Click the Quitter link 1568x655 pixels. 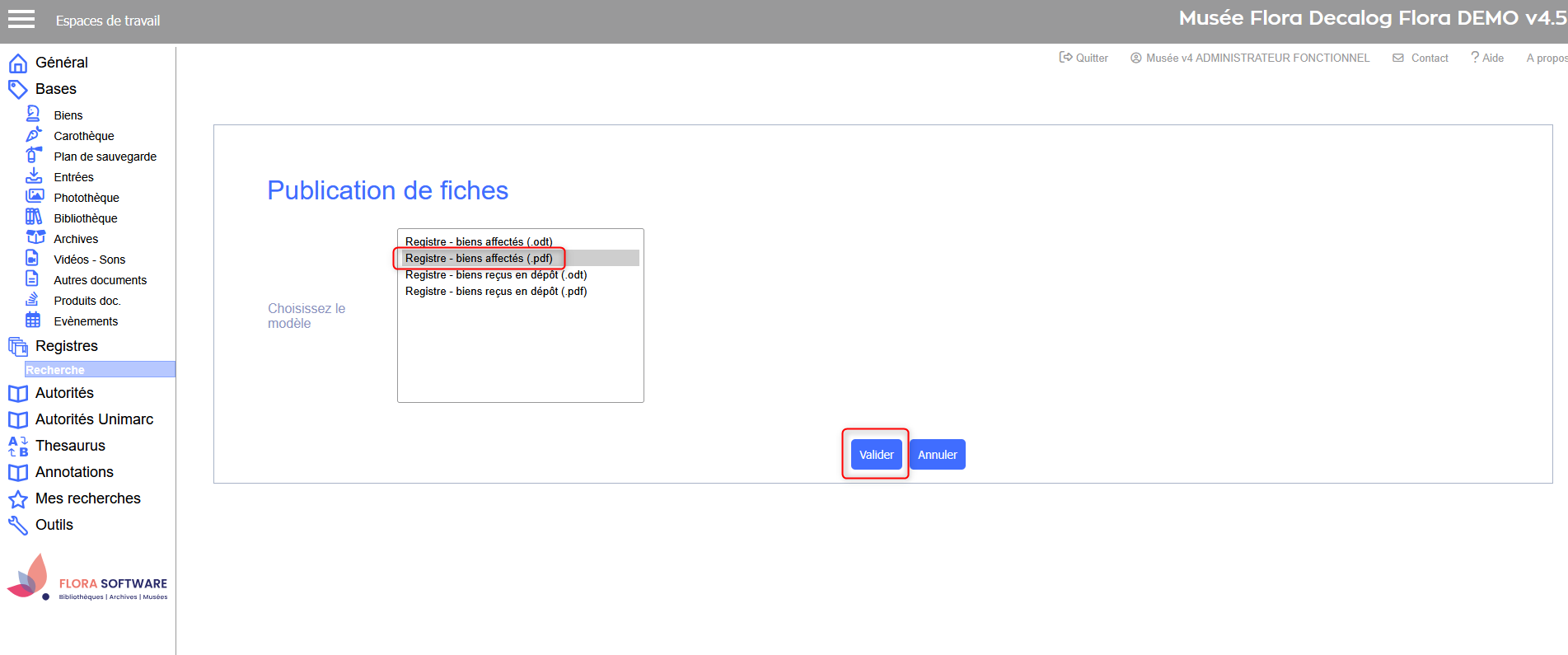[1084, 58]
